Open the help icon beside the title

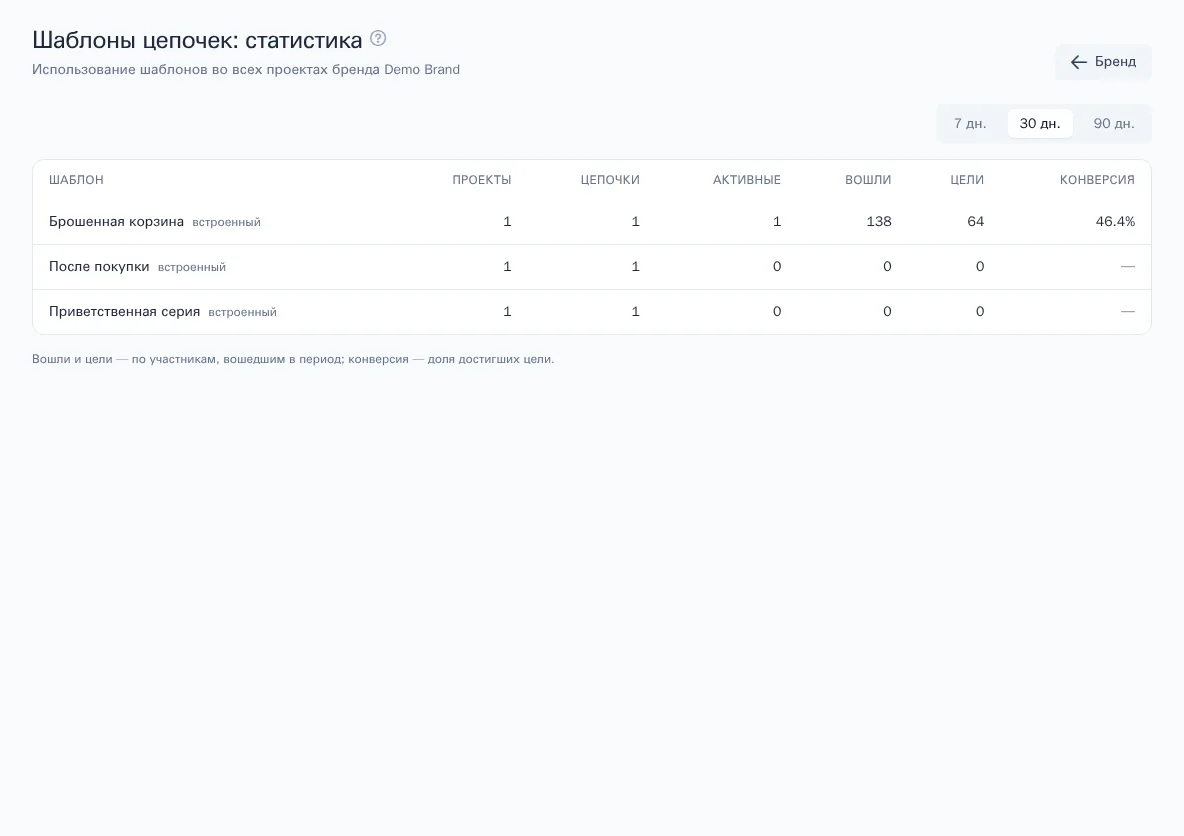378,38
